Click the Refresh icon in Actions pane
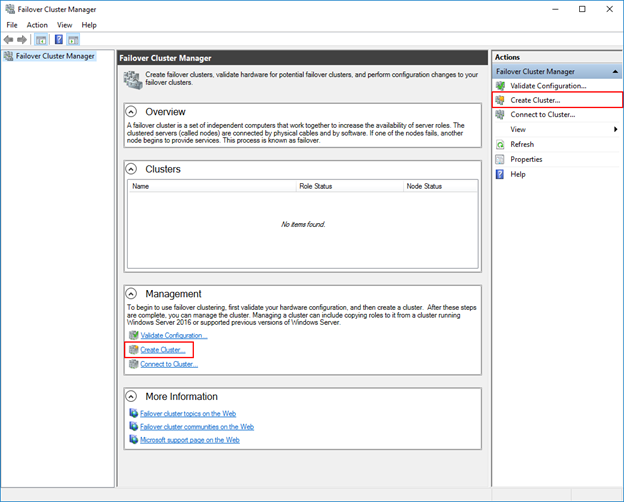The width and height of the screenshot is (624, 502). (x=500, y=145)
